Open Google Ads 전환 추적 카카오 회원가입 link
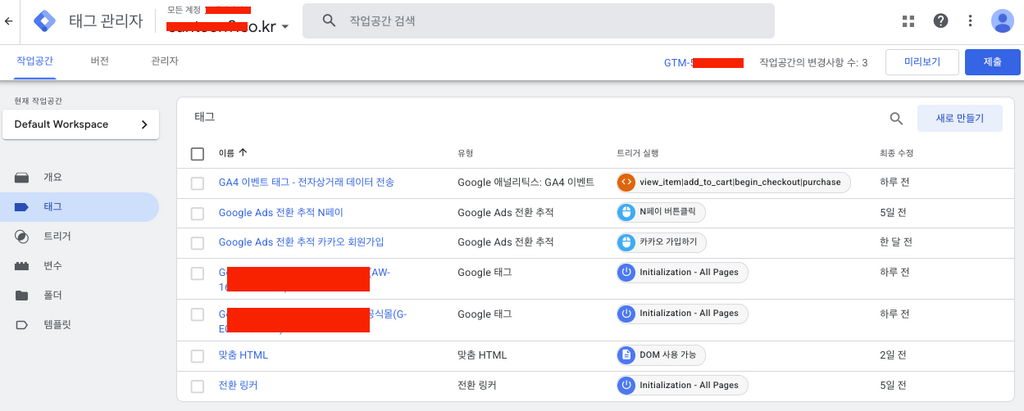The image size is (1024, 411). [301, 242]
